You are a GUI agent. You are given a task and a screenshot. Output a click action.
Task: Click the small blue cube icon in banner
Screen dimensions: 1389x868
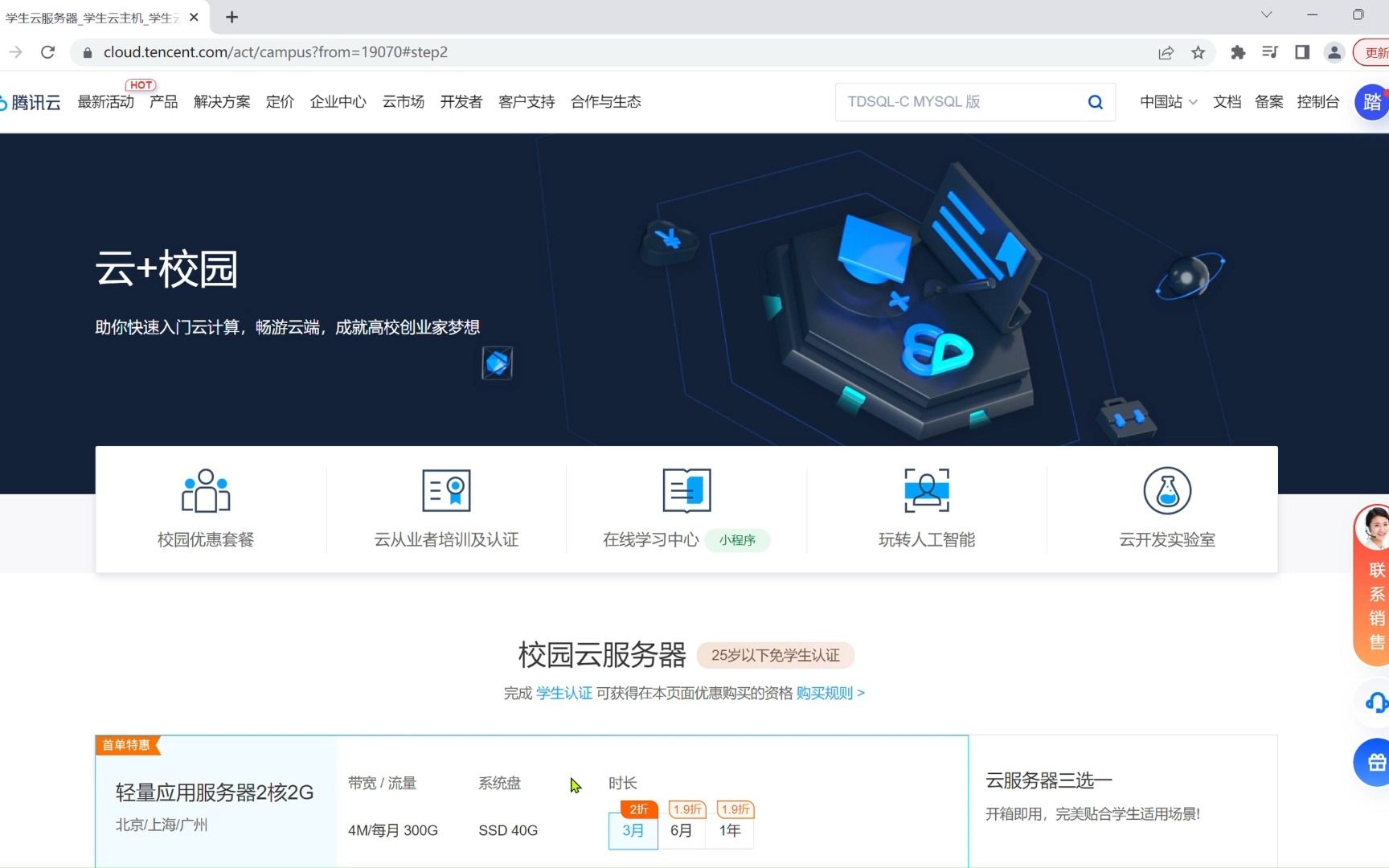click(x=497, y=363)
